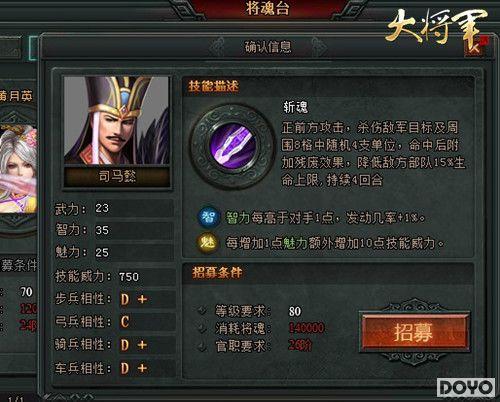Click the 等级要求 diamond bullet
Screen dimensions: 500x402
tap(202, 311)
